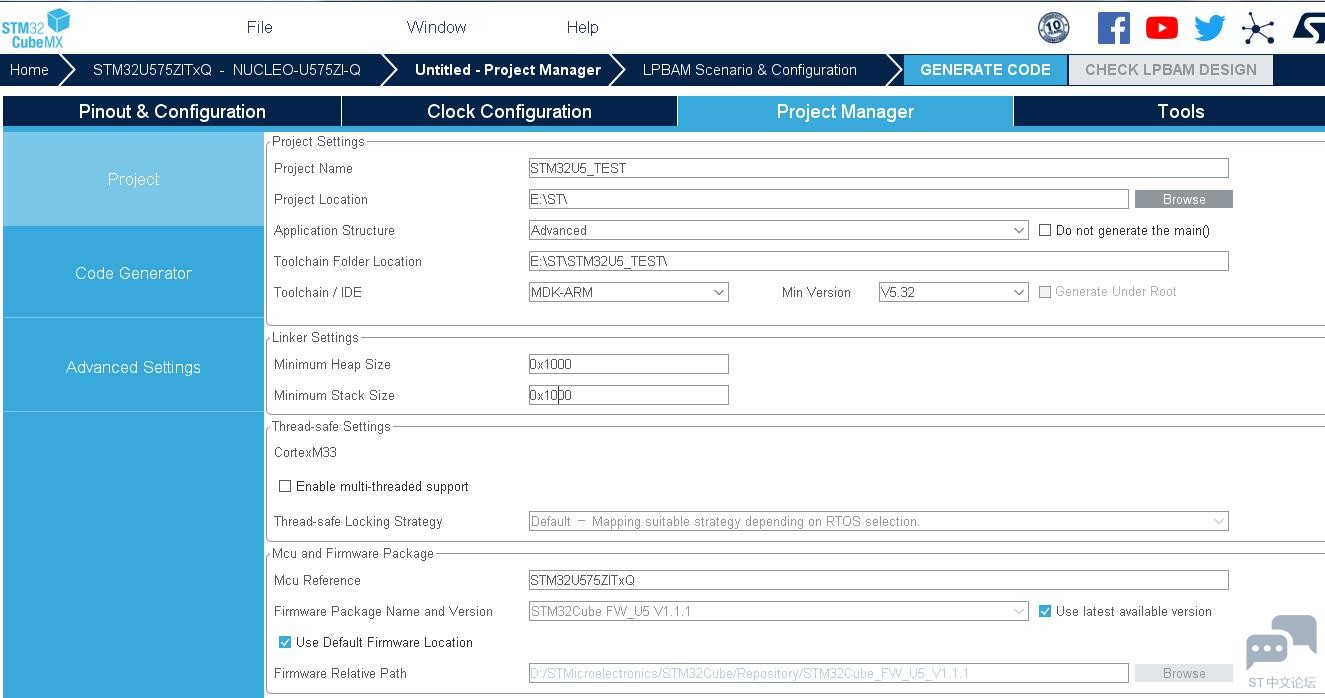Click the Project Name field
1325x698 pixels.
click(x=878, y=168)
